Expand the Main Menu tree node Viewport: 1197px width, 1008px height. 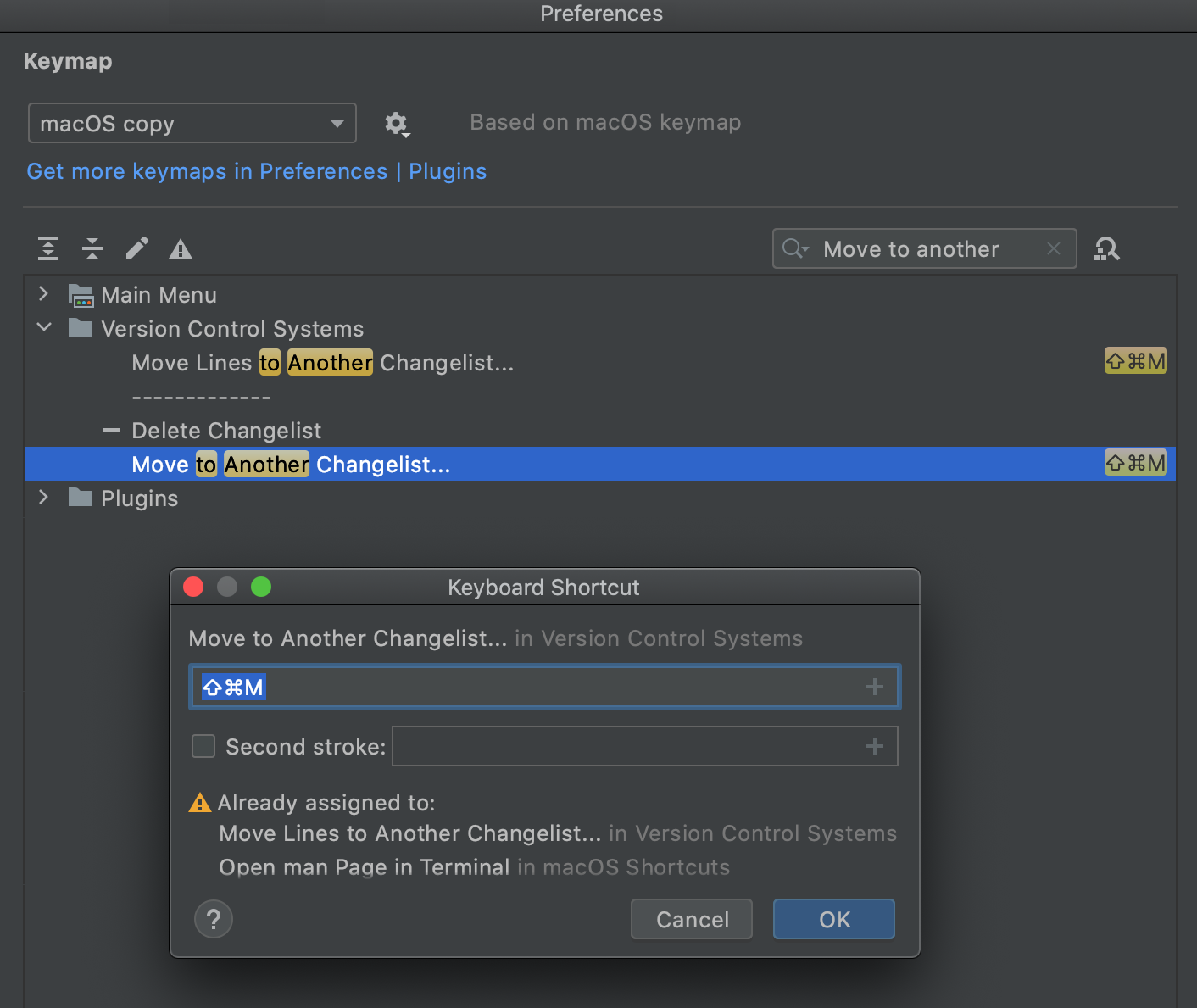click(44, 294)
